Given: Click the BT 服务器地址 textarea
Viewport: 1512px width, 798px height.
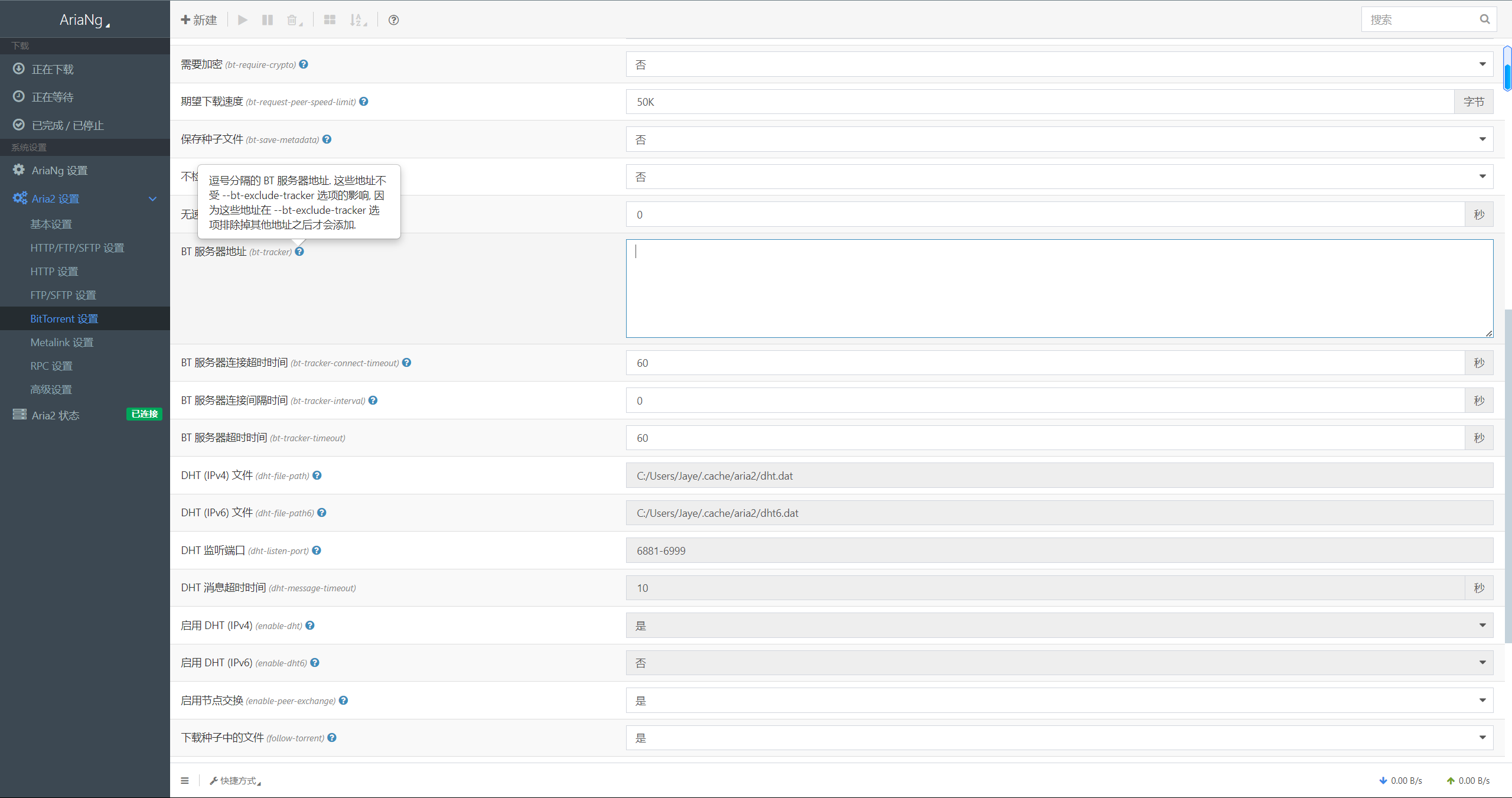Looking at the screenshot, I should (1060, 289).
